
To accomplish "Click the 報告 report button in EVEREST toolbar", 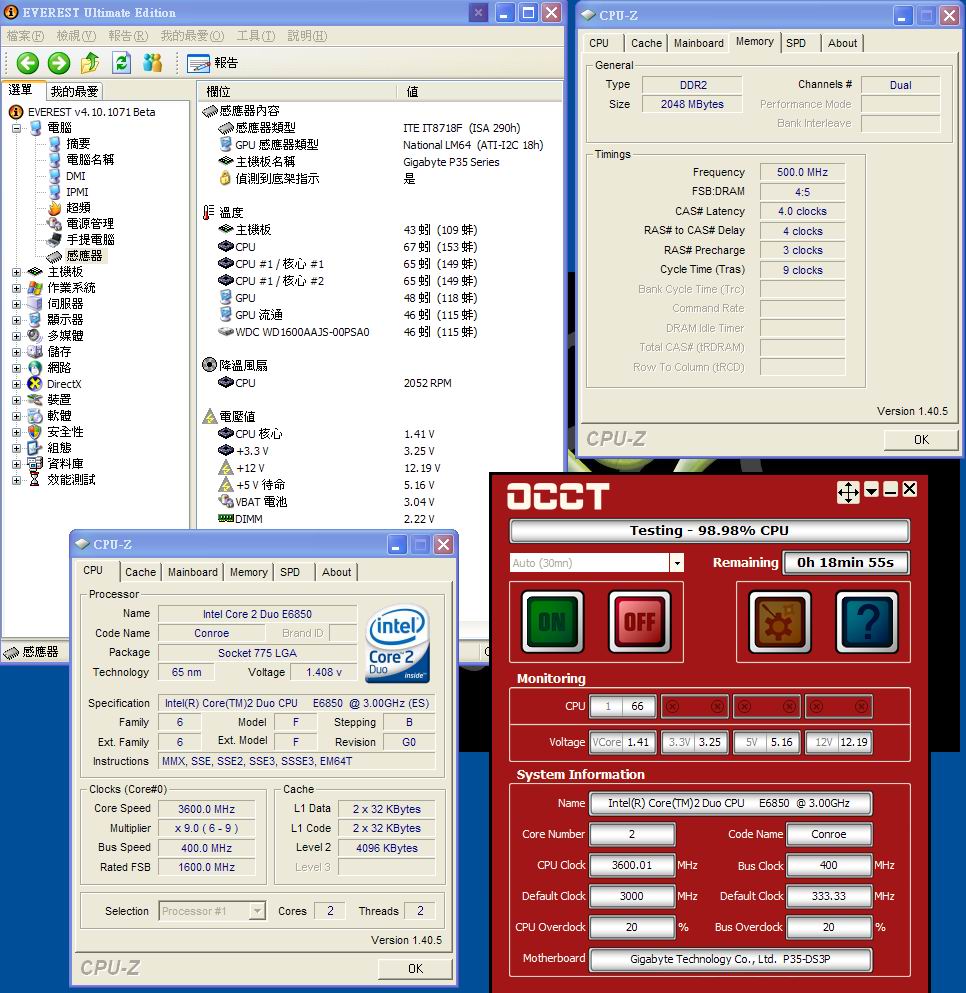I will (x=213, y=63).
